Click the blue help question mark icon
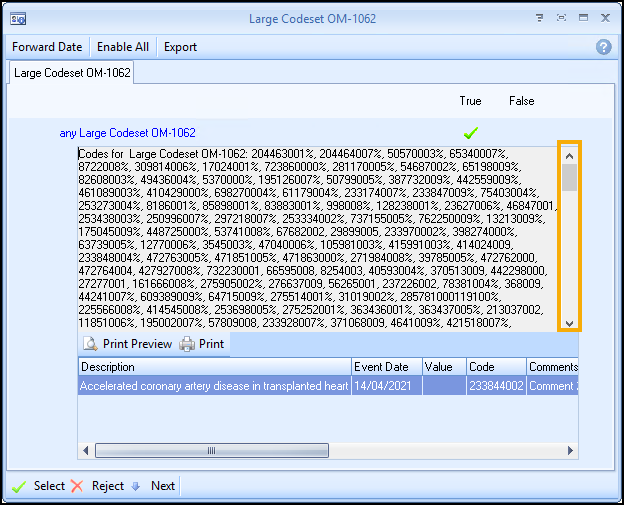The width and height of the screenshot is (624, 505). pos(603,47)
